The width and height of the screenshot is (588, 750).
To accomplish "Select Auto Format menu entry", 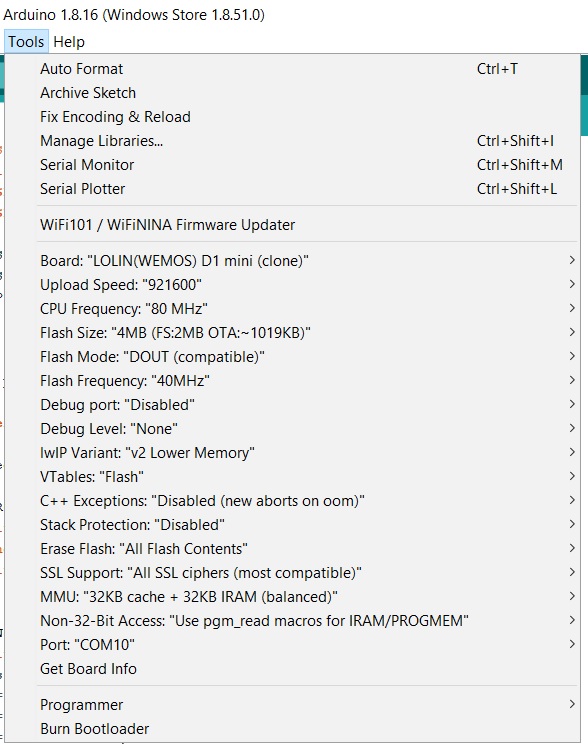I will (x=292, y=69).
